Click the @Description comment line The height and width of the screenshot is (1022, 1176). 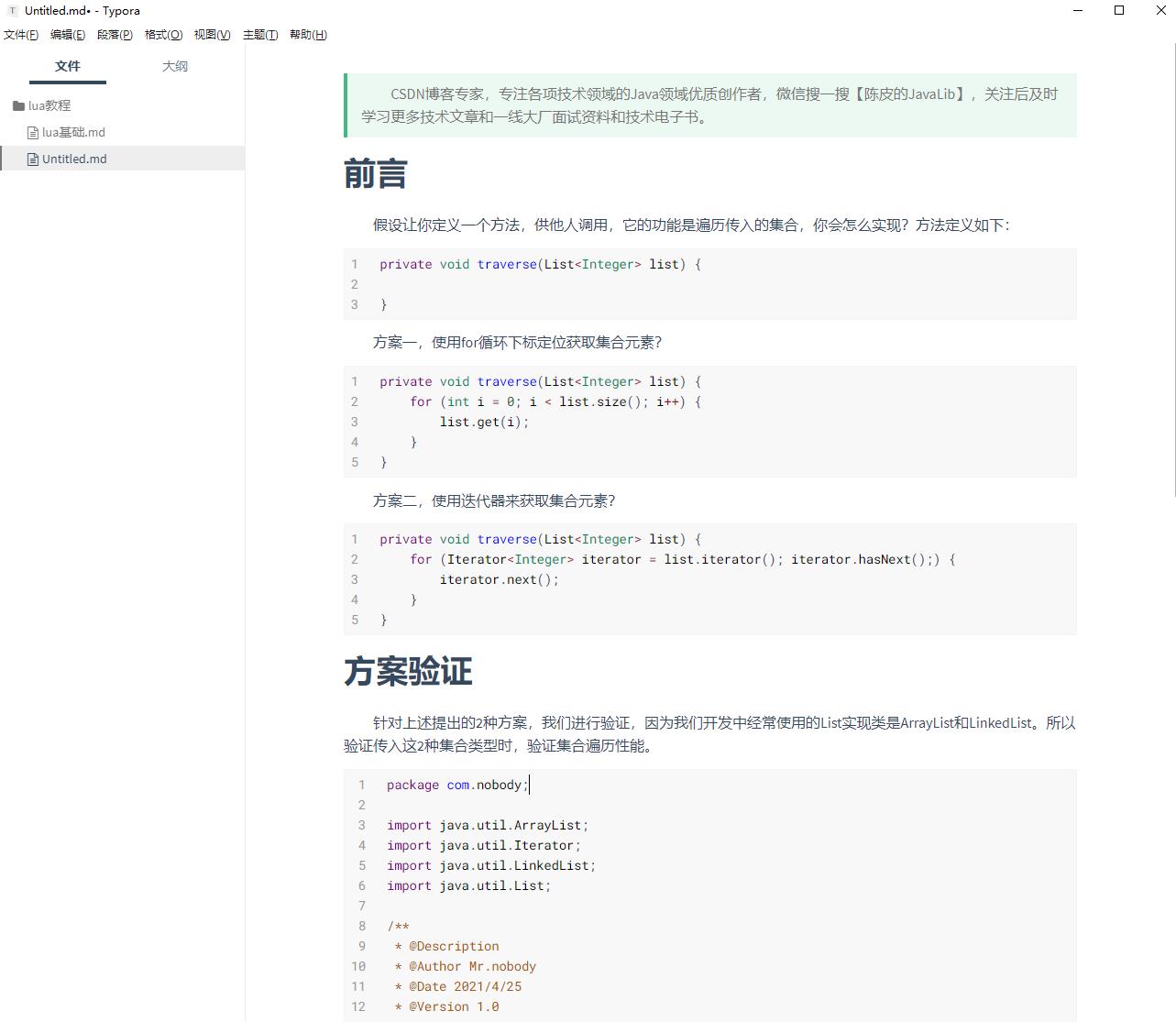(446, 946)
